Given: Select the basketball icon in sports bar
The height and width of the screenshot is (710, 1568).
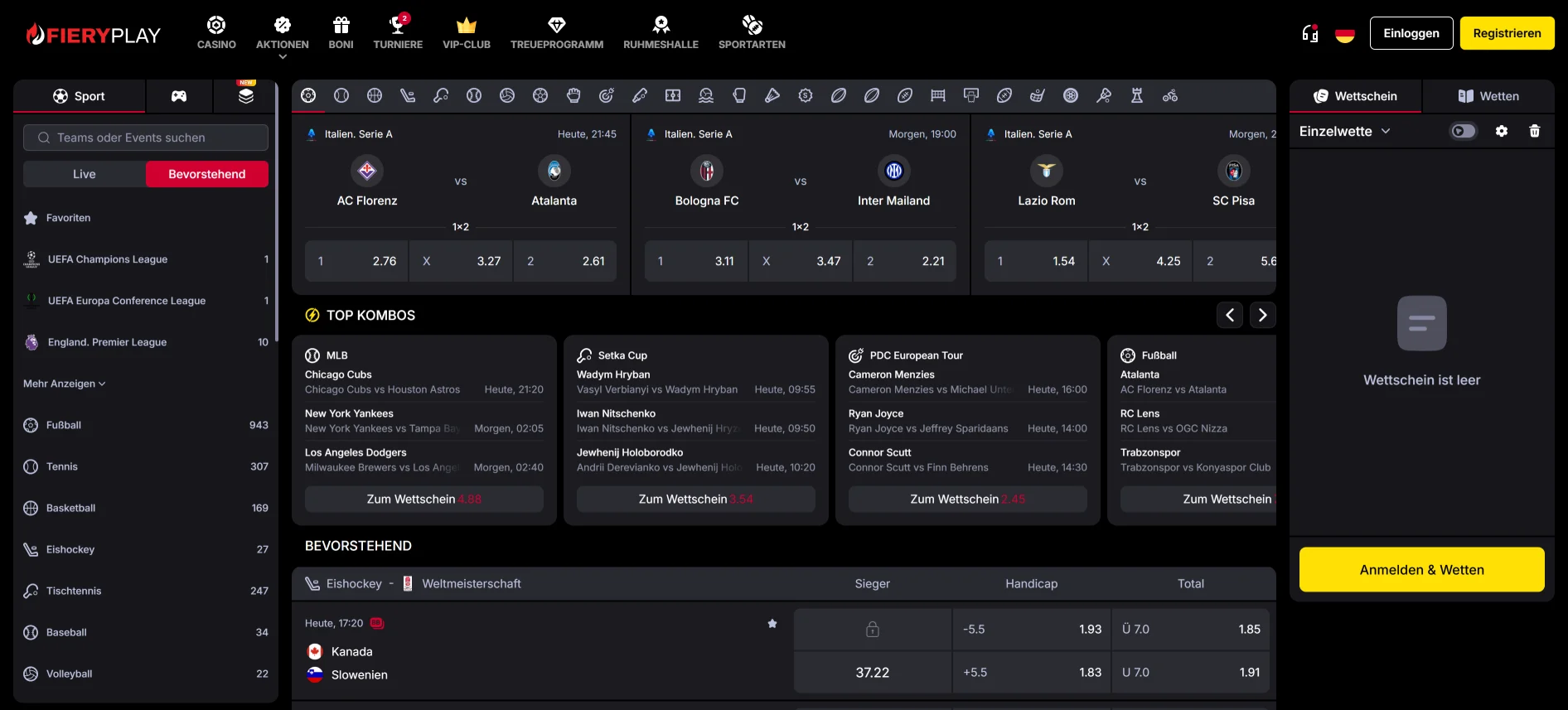Looking at the screenshot, I should tap(375, 95).
